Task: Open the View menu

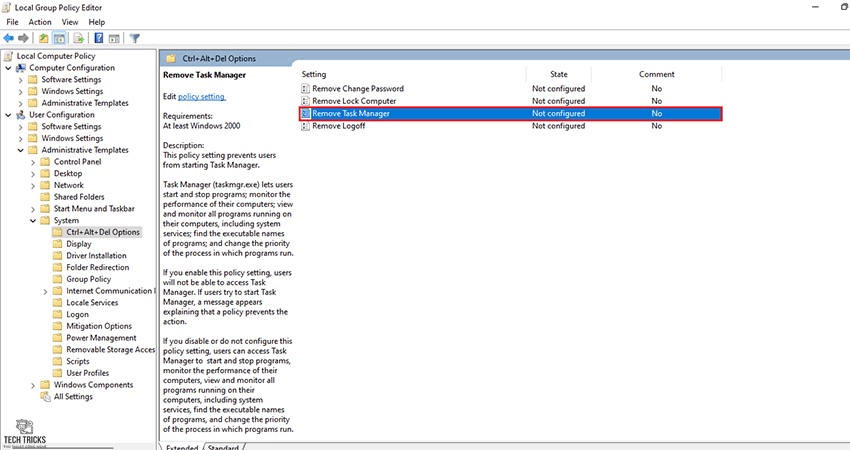Action: coord(70,22)
